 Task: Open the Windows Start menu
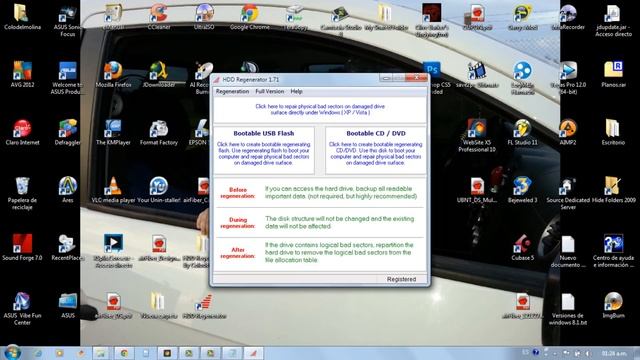[x=12, y=353]
